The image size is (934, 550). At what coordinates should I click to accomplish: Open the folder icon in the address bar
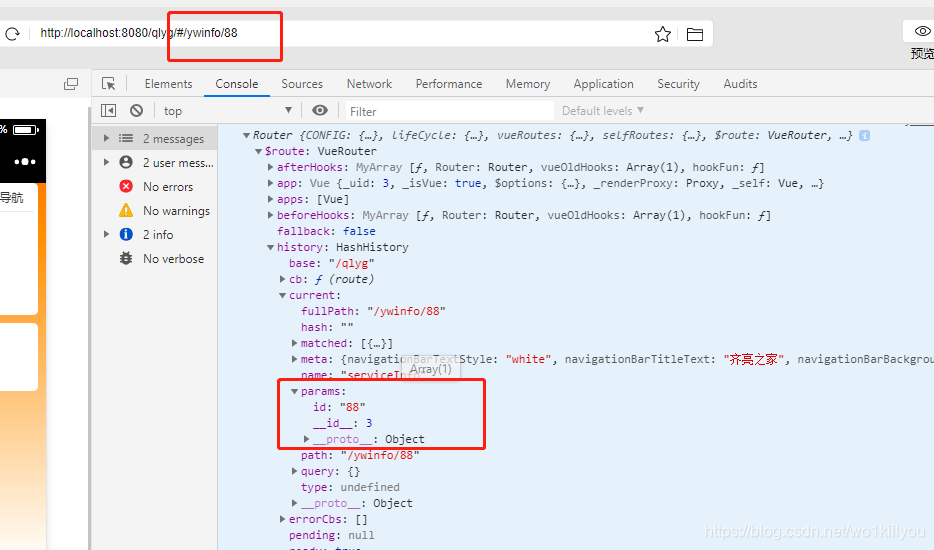click(x=695, y=35)
